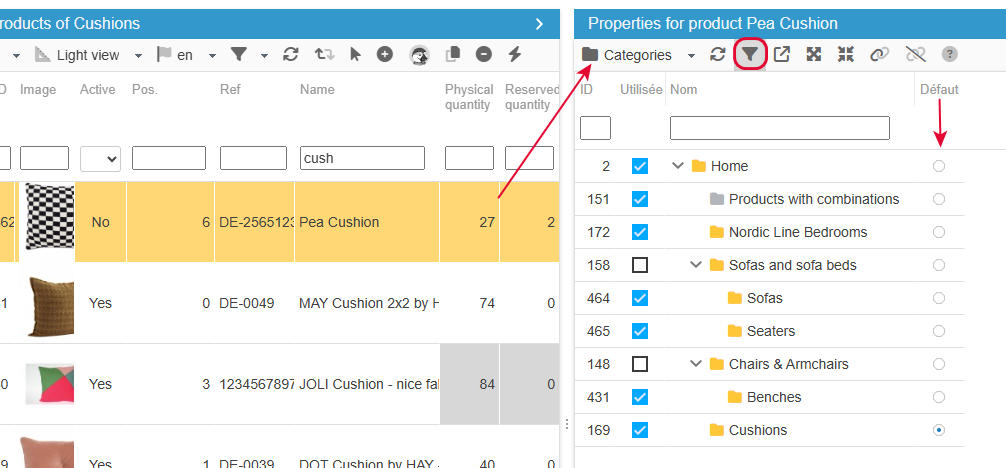Delete product using the minus icon
1006x468 pixels.
coord(484,55)
